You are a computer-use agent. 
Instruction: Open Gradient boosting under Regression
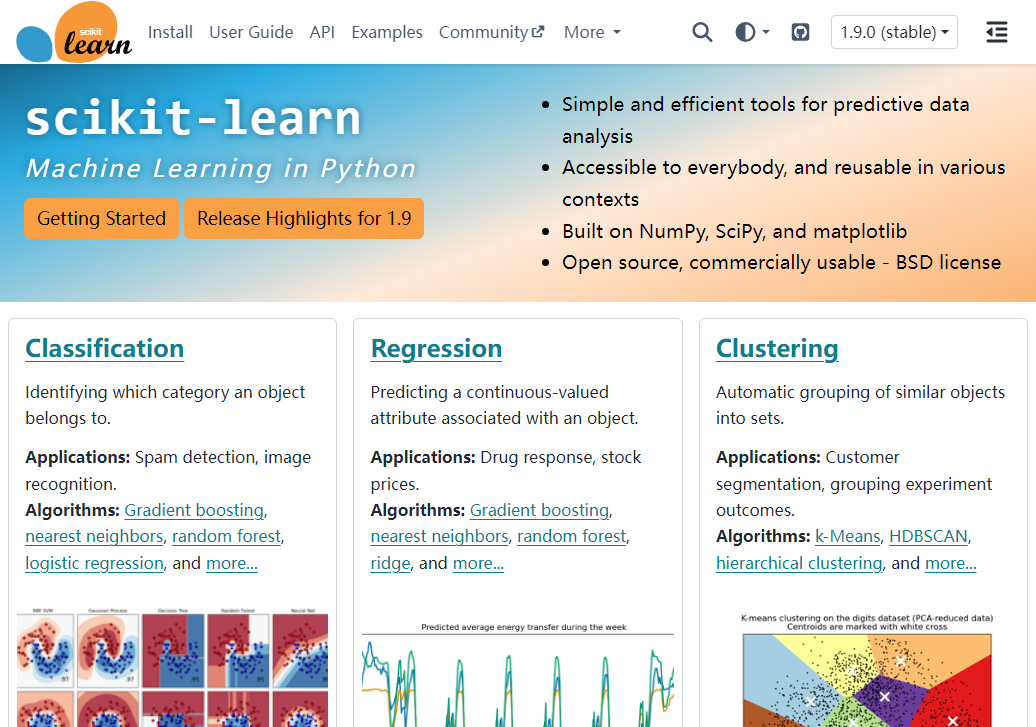point(540,510)
